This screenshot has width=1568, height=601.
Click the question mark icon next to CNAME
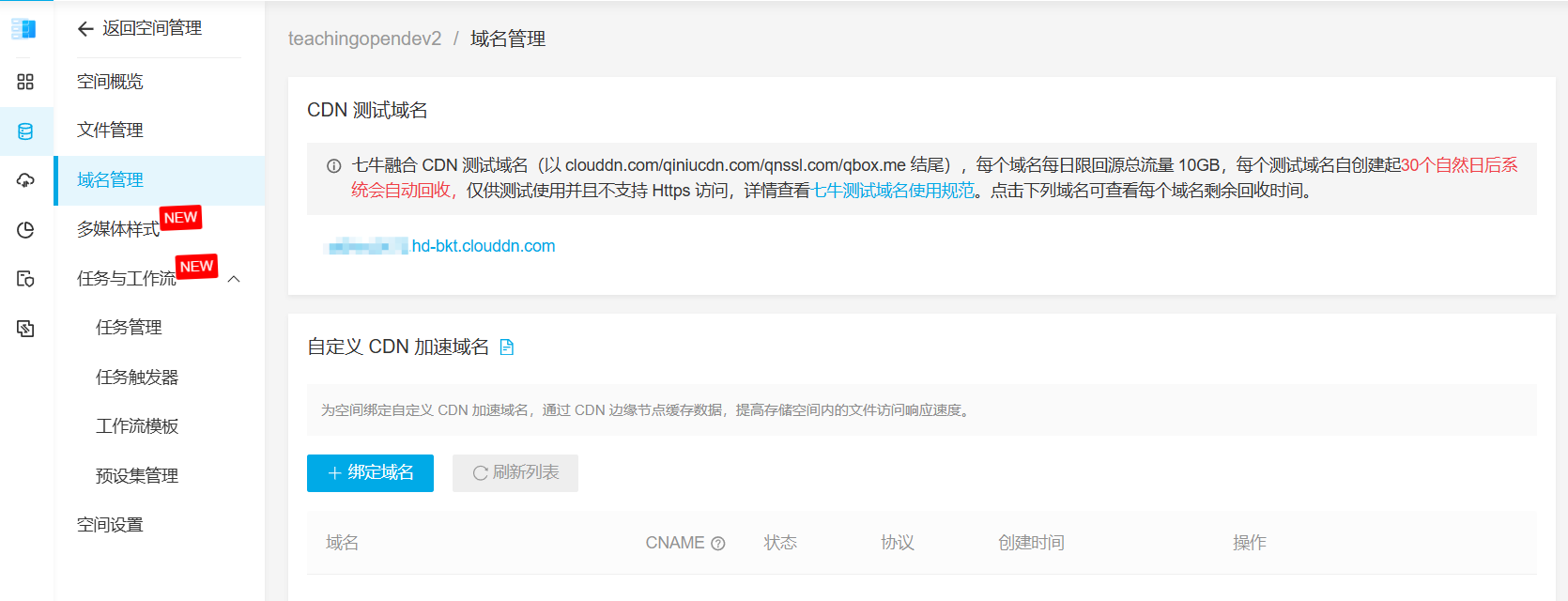click(x=718, y=543)
